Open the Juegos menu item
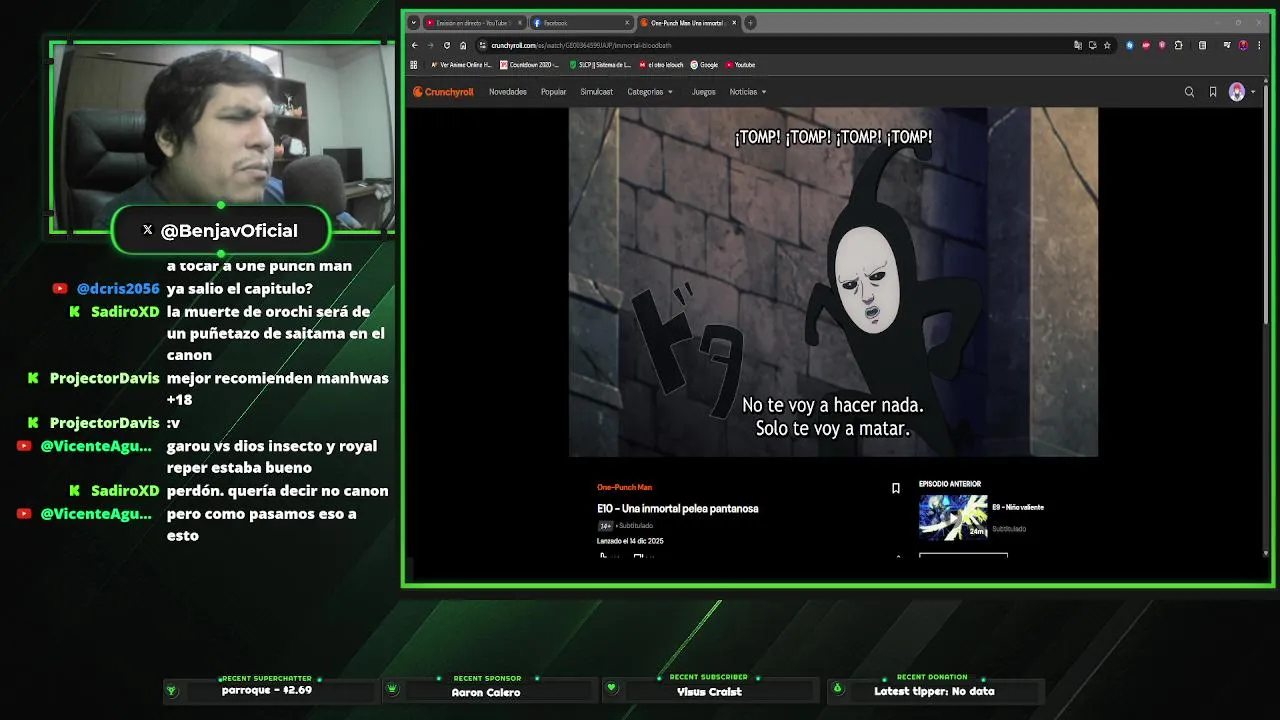The image size is (1280, 720). click(704, 92)
